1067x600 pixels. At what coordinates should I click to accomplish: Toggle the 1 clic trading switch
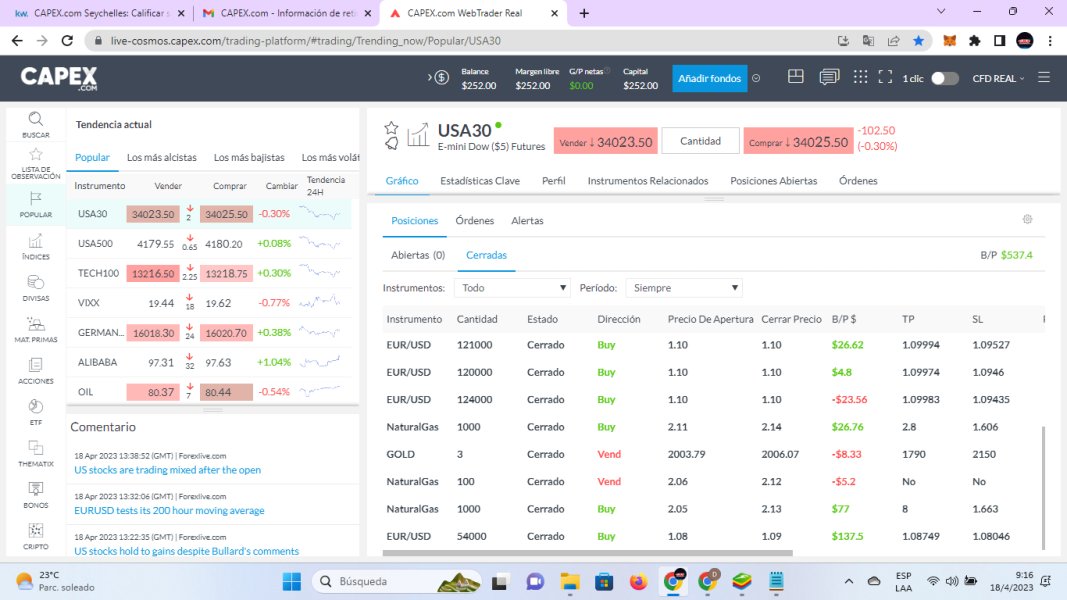[x=945, y=78]
